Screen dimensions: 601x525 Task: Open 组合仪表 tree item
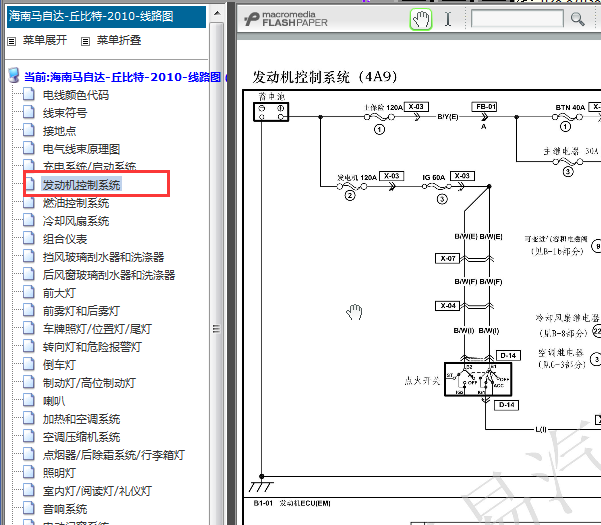click(65, 239)
